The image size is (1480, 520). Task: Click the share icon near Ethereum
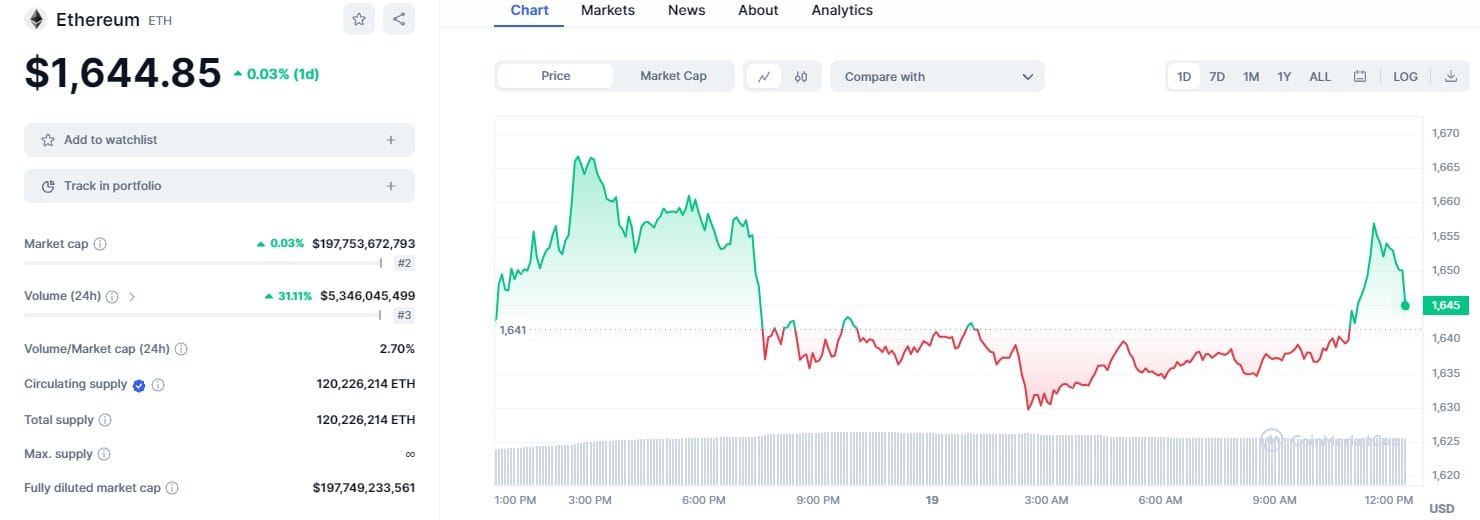(x=398, y=19)
